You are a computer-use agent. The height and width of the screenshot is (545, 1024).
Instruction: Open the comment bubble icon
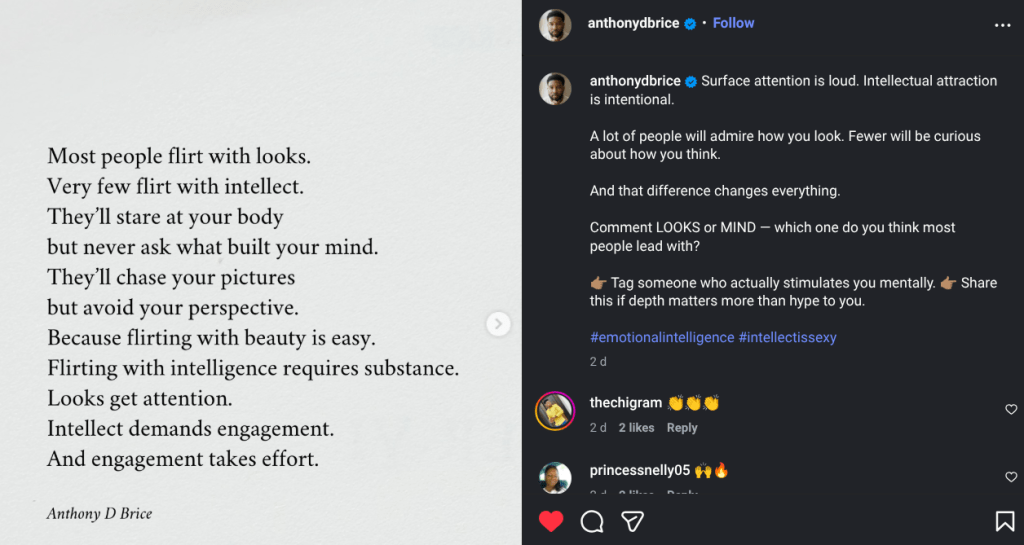coord(592,521)
